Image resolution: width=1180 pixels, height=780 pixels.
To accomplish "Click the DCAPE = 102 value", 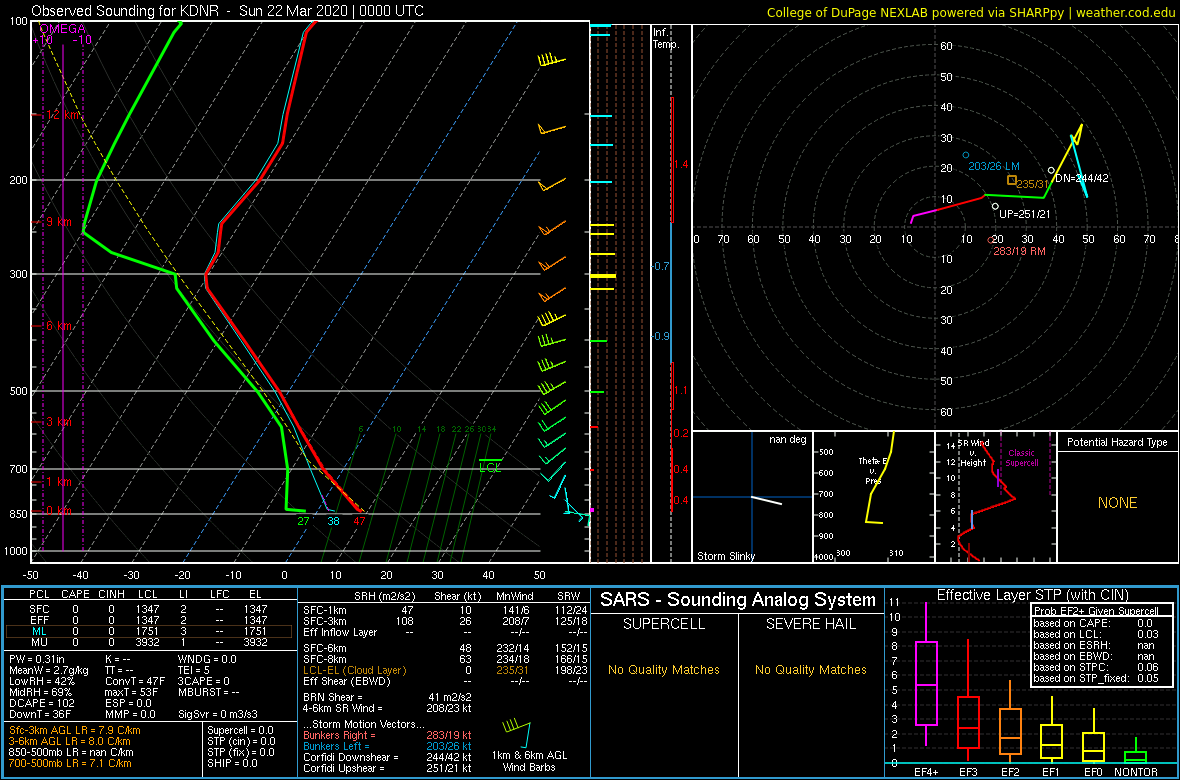I will 41,705.
